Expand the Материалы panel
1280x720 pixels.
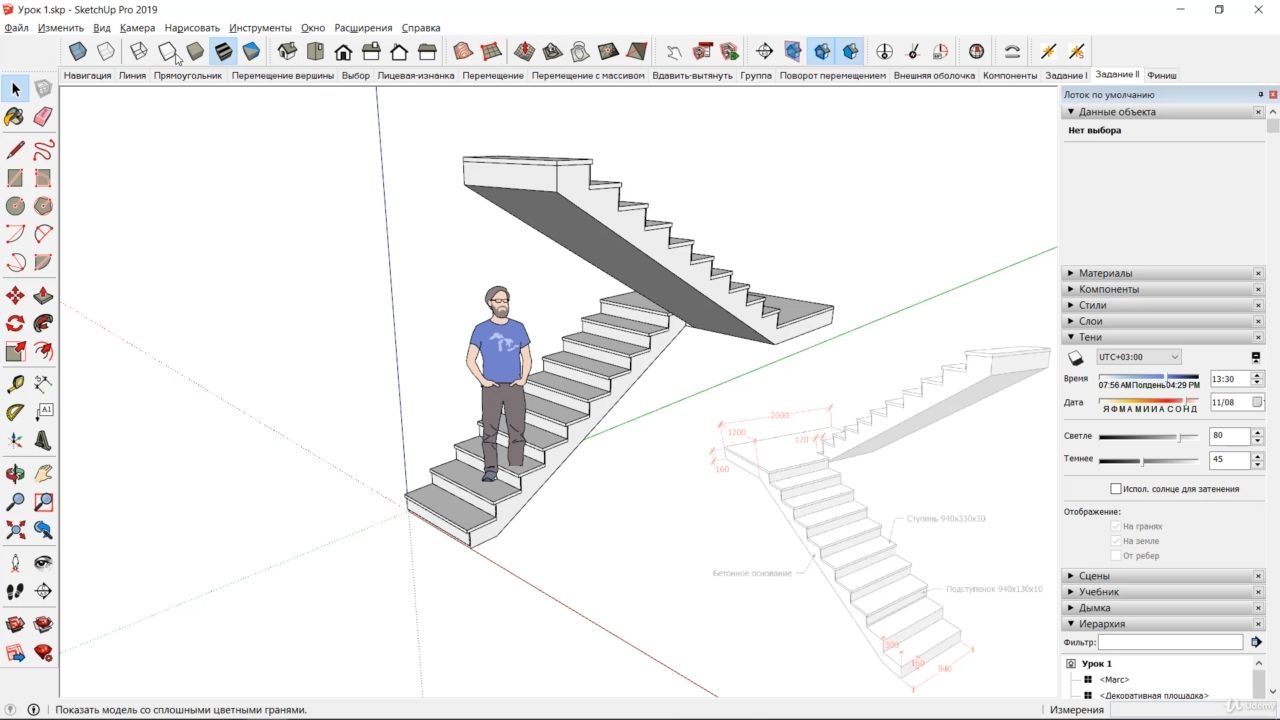pos(1071,273)
